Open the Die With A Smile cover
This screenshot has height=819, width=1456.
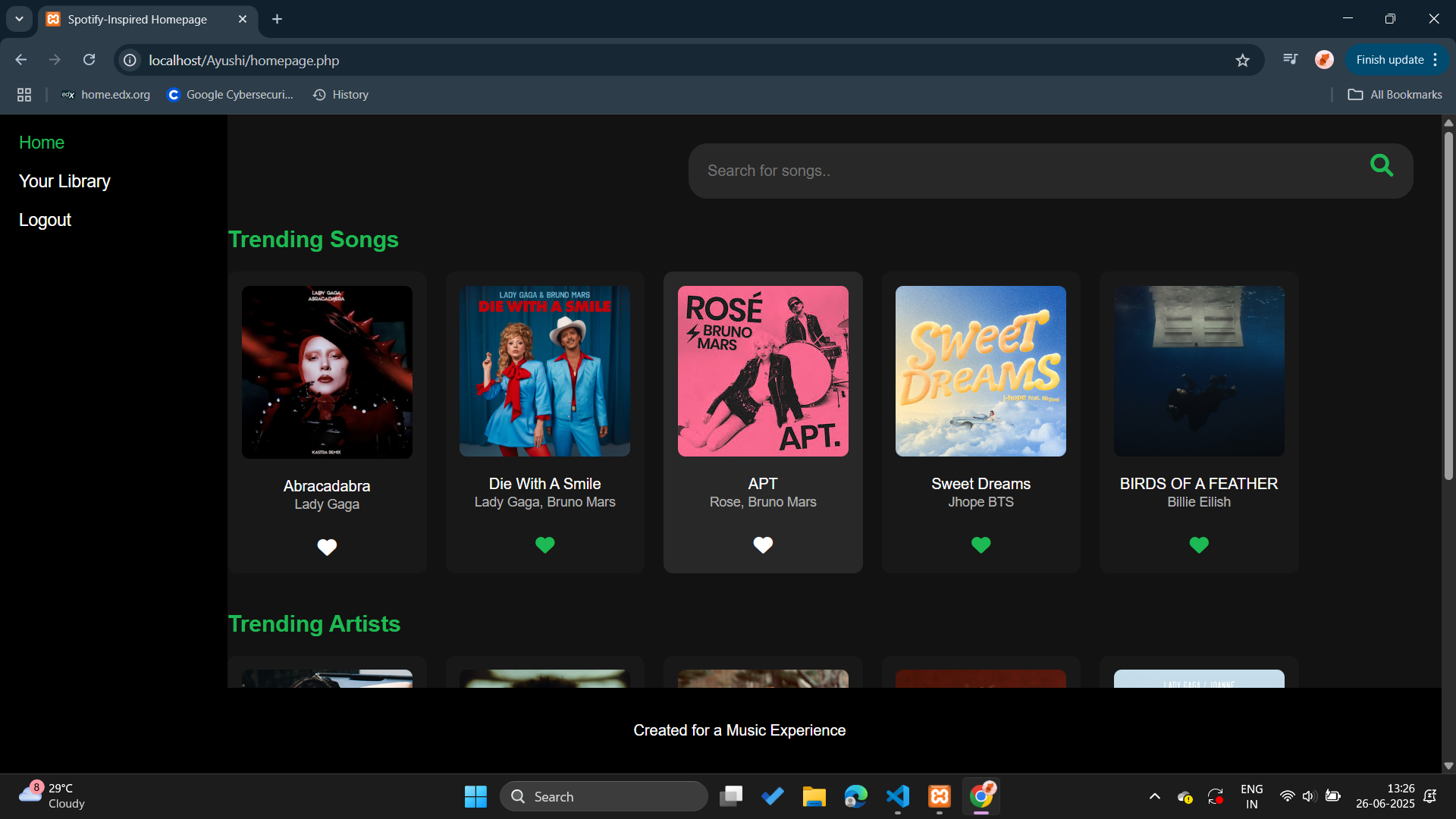(545, 371)
